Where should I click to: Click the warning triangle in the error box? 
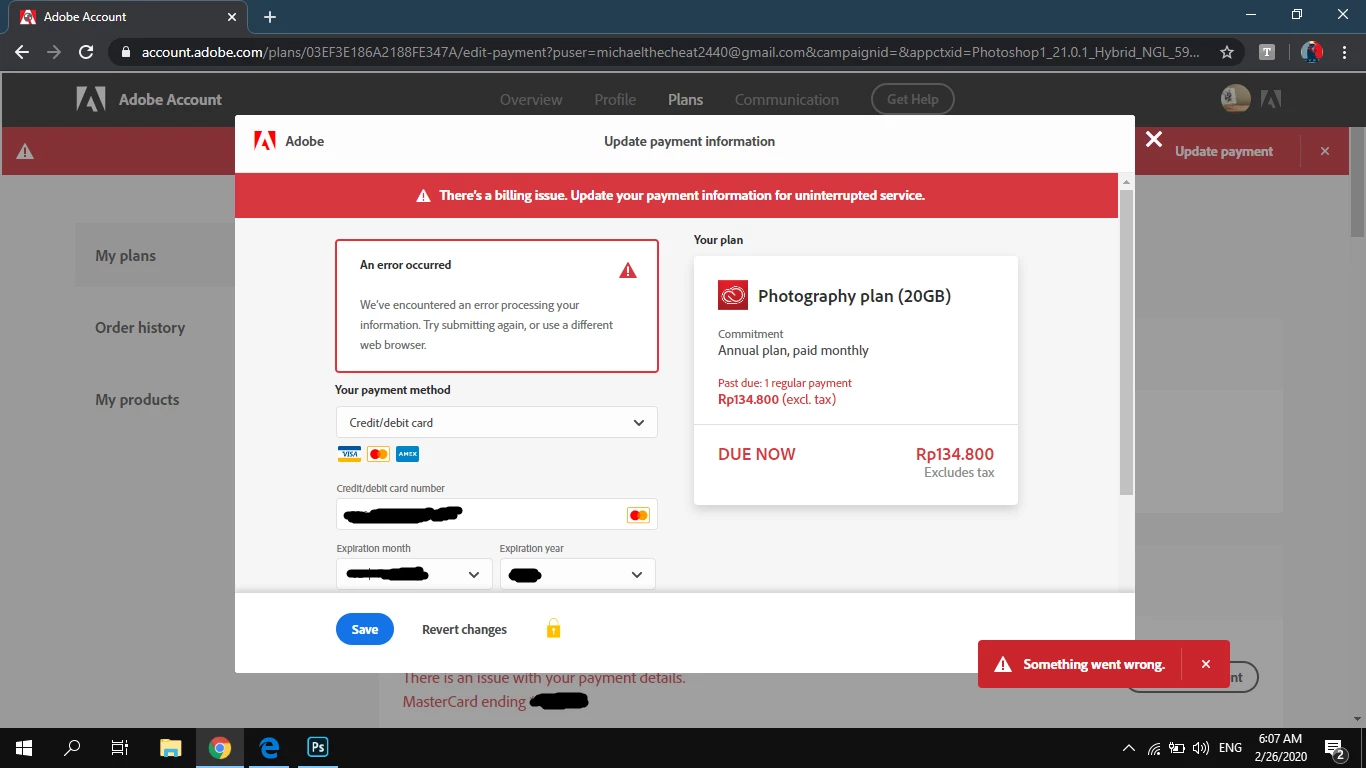click(628, 270)
